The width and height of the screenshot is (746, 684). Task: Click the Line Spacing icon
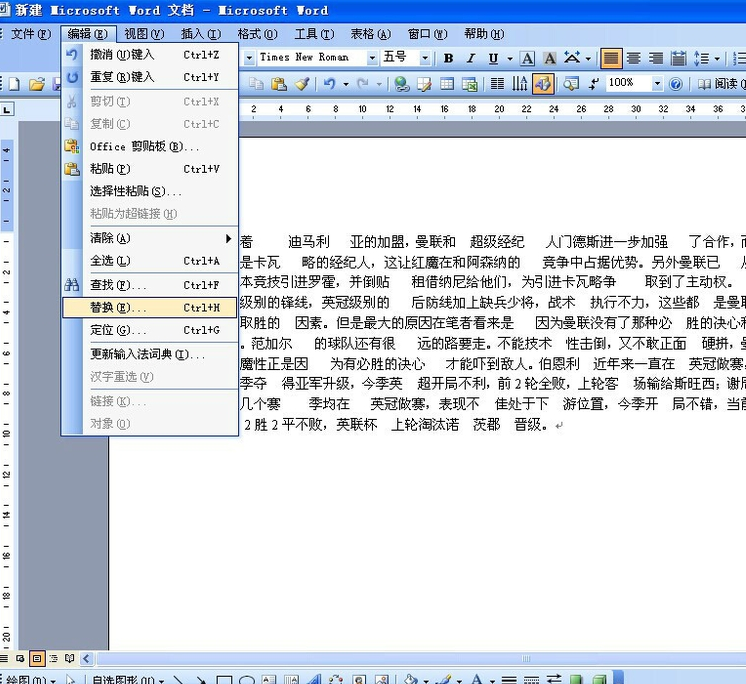pyautogui.click(x=701, y=58)
